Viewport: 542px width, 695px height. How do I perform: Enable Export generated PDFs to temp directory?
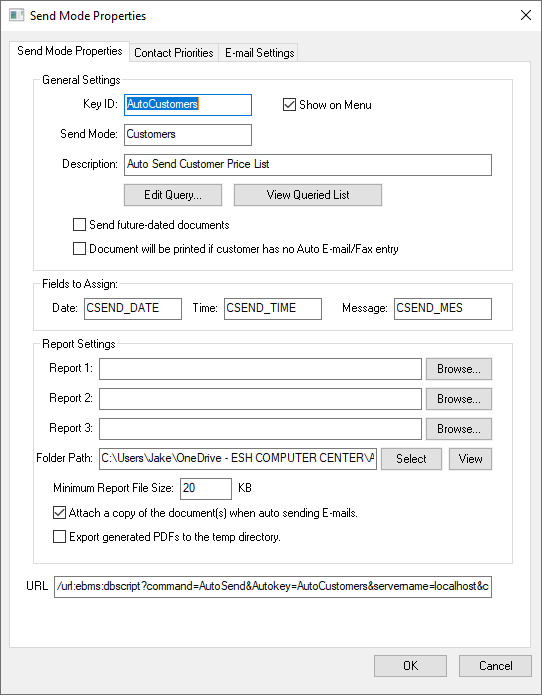(59, 537)
